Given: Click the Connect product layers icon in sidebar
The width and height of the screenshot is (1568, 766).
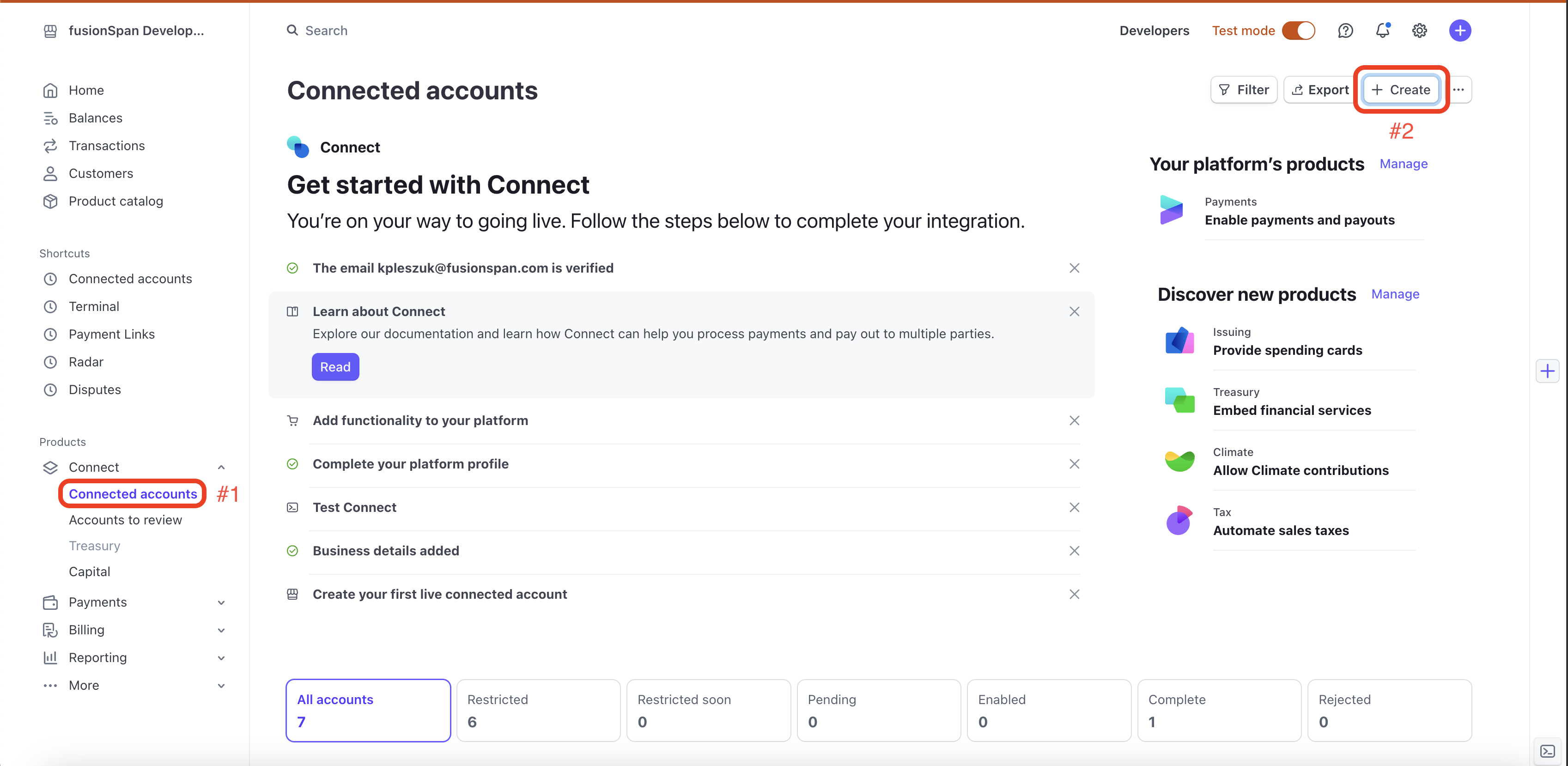Looking at the screenshot, I should (50, 467).
